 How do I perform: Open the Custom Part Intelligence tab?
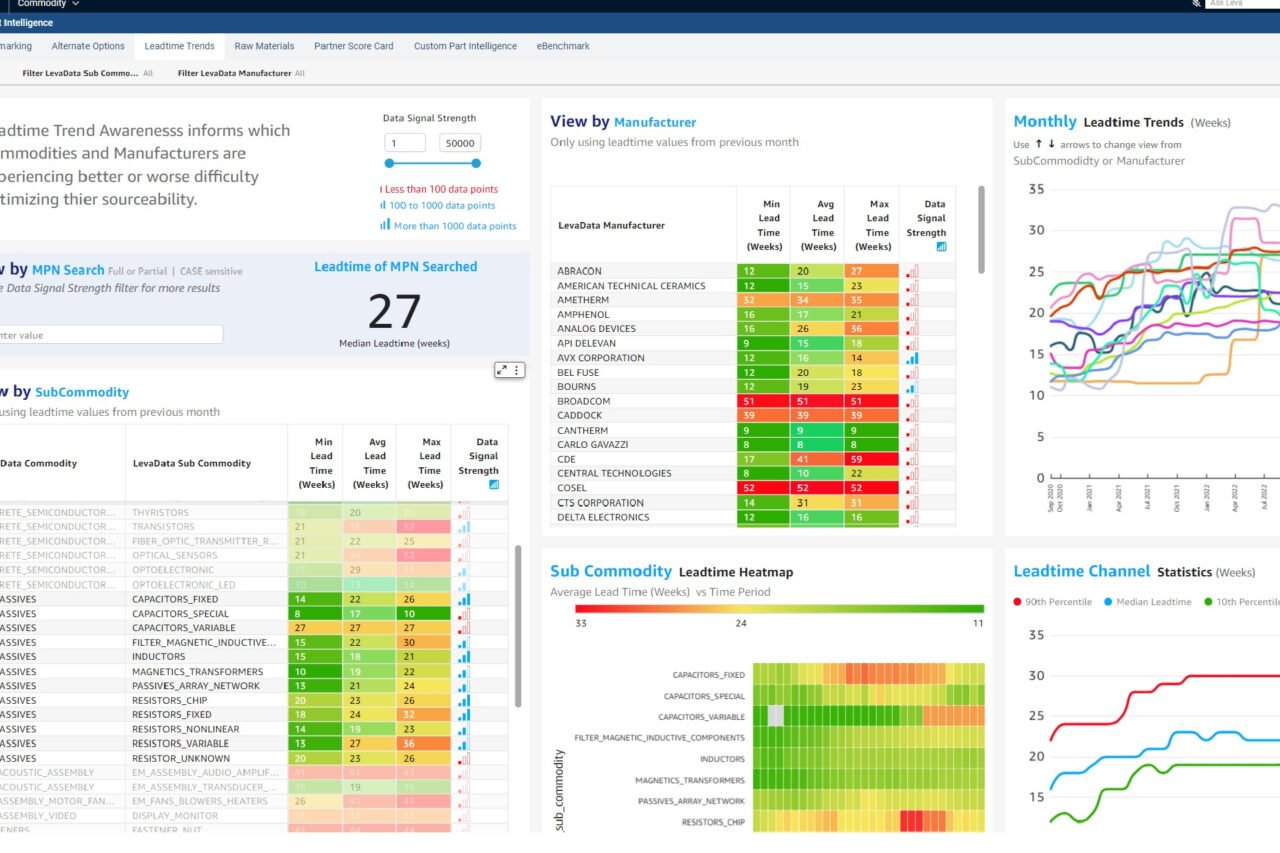click(465, 46)
